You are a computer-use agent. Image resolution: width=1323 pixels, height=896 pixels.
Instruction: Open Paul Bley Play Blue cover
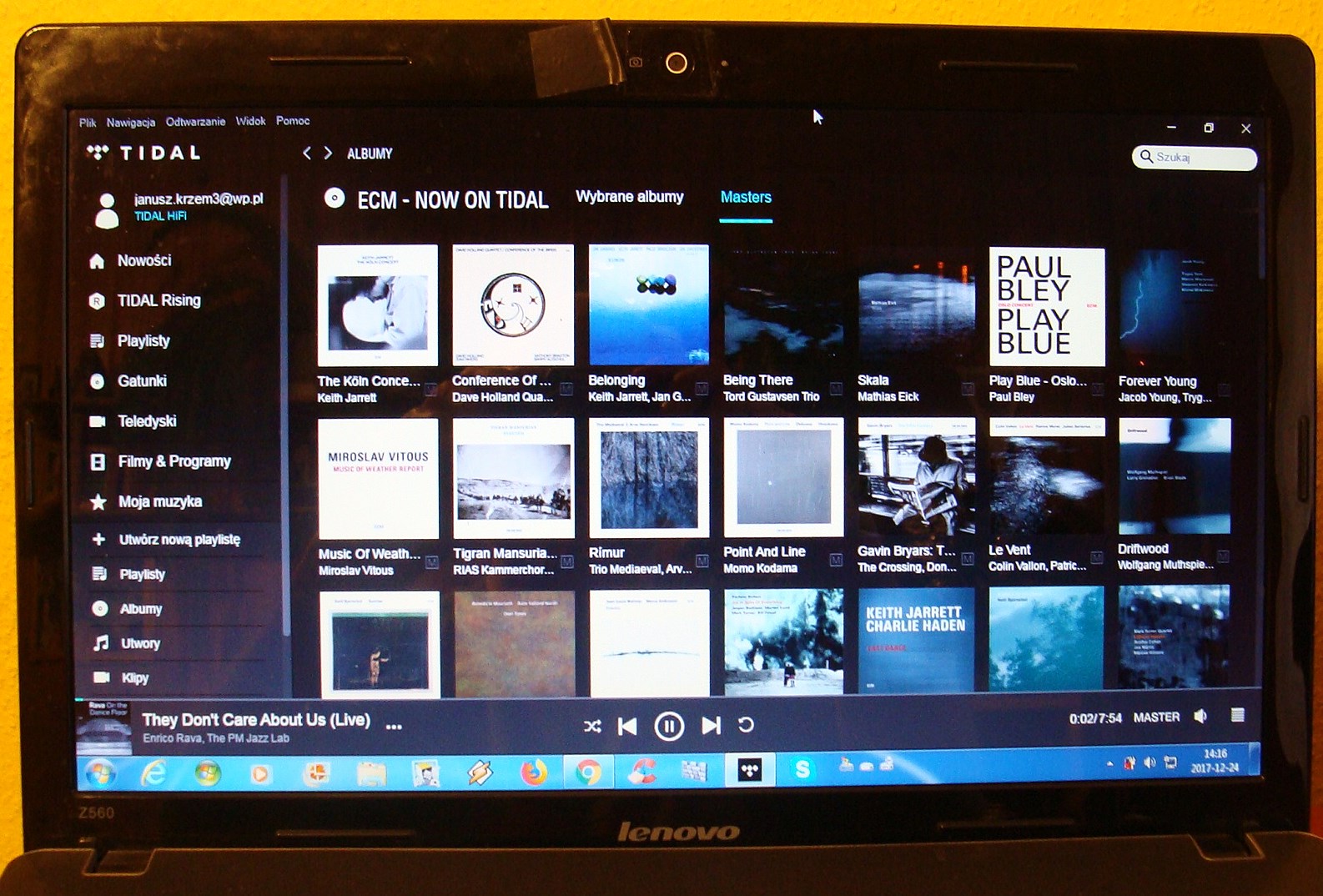coord(1047,306)
